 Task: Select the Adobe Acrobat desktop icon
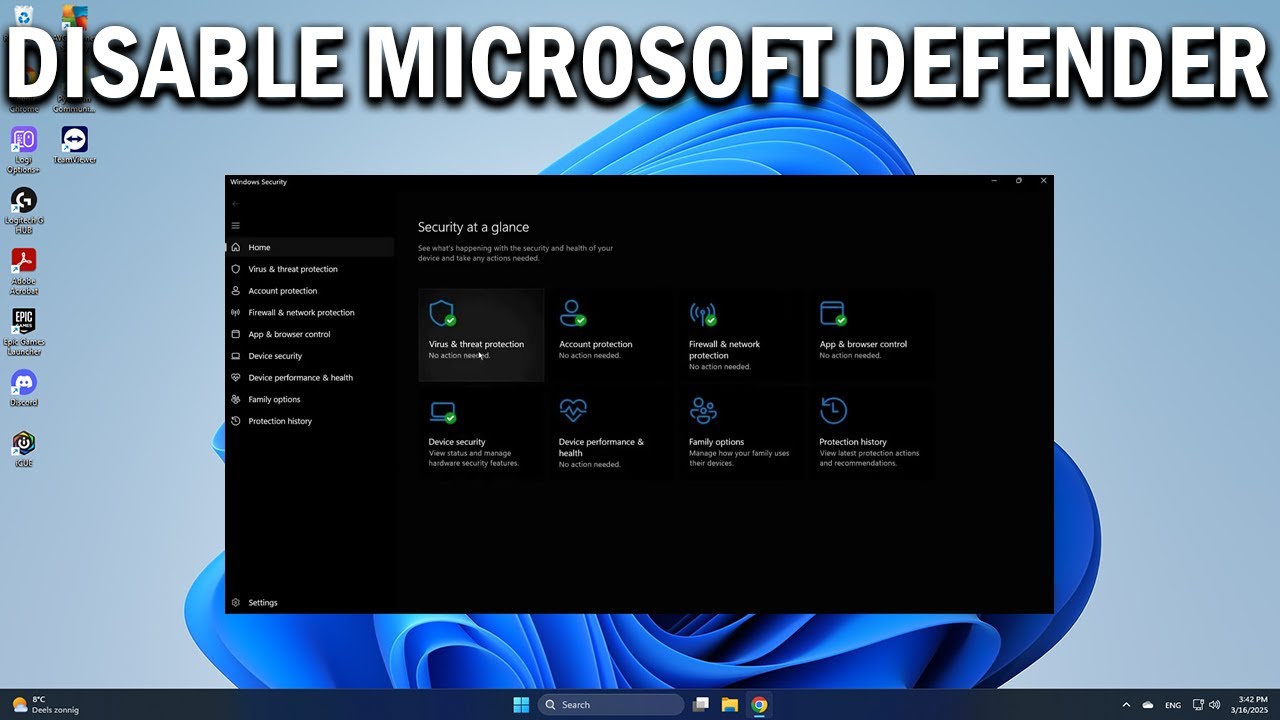(x=24, y=272)
